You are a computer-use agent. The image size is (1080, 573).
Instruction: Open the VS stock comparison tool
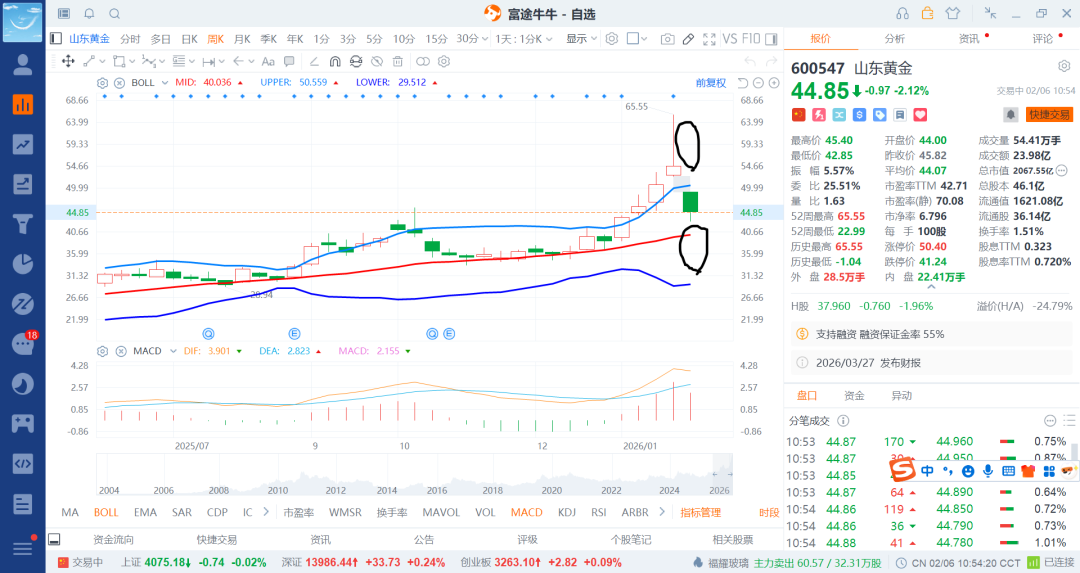[729, 39]
